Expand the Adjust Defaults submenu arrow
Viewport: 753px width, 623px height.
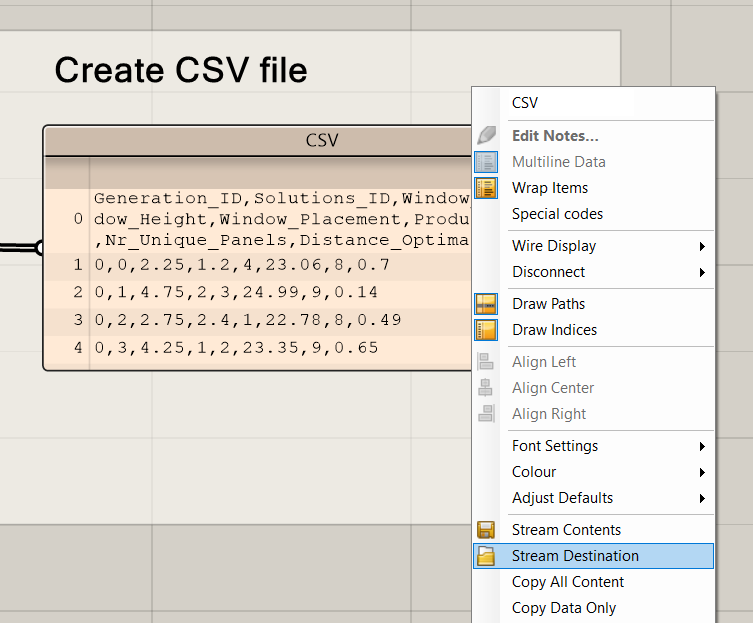tap(702, 498)
